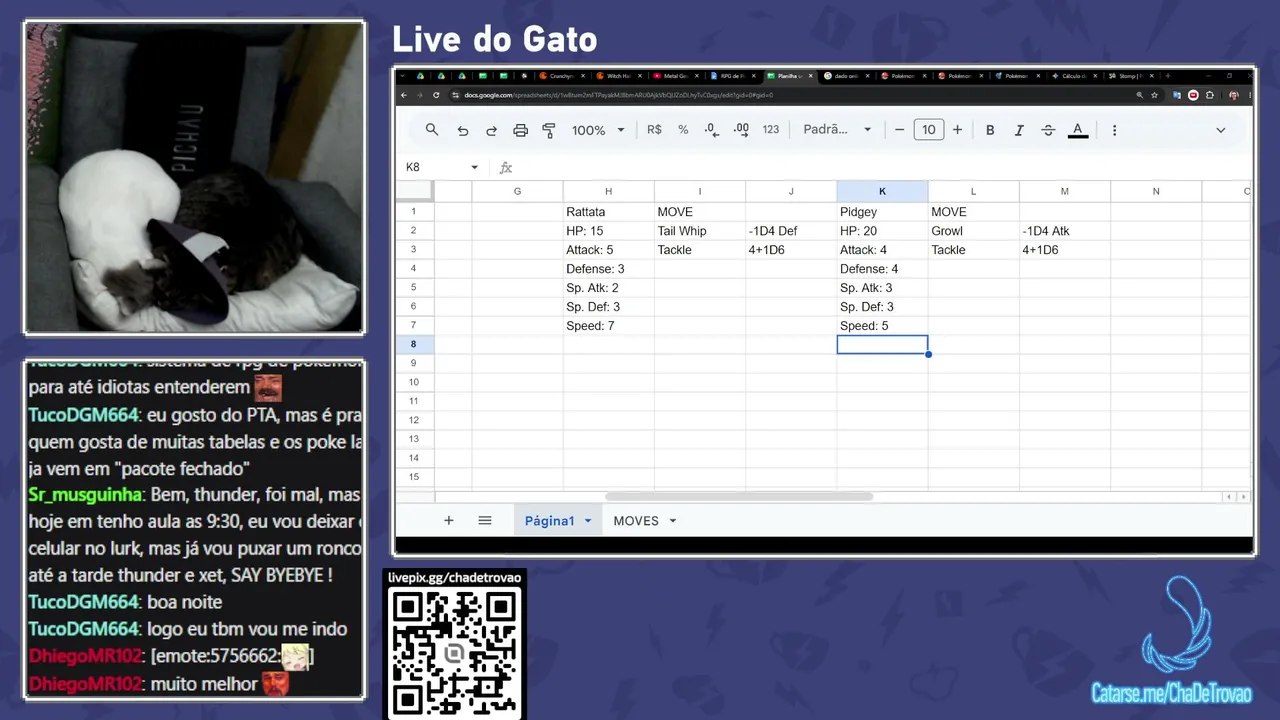Bookmark this page with the star icon

1154,95
